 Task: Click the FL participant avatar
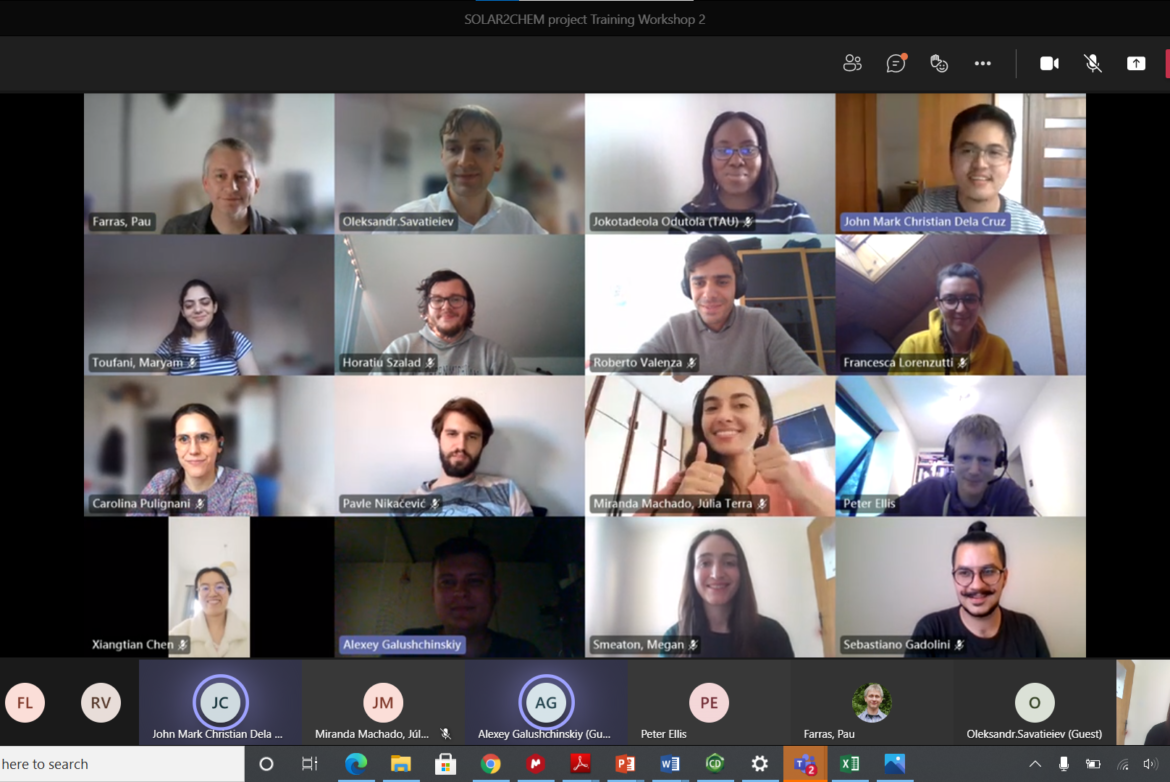25,702
